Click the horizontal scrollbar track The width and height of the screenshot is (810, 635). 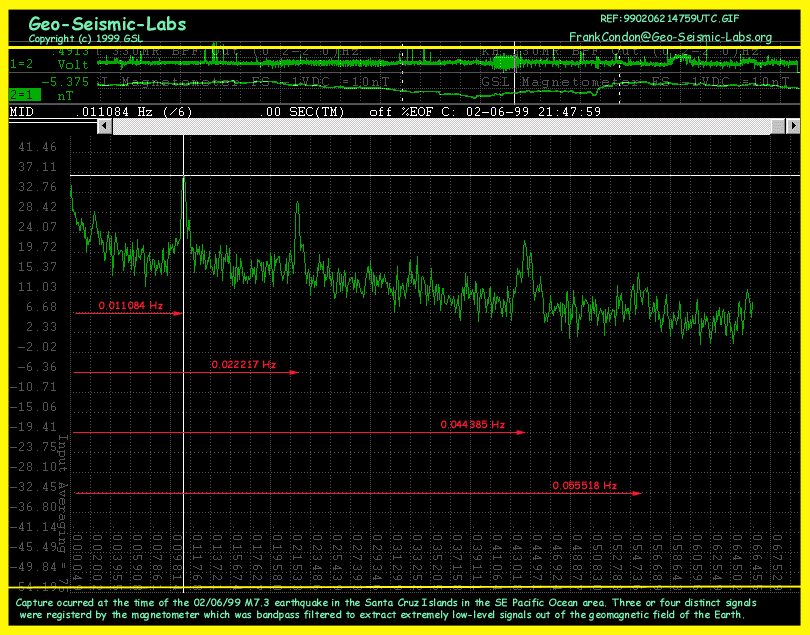[x=442, y=126]
